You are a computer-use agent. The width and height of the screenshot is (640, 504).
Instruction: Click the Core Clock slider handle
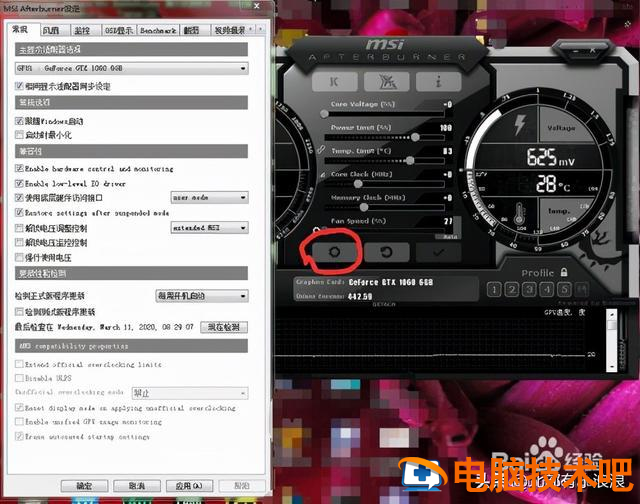point(358,184)
